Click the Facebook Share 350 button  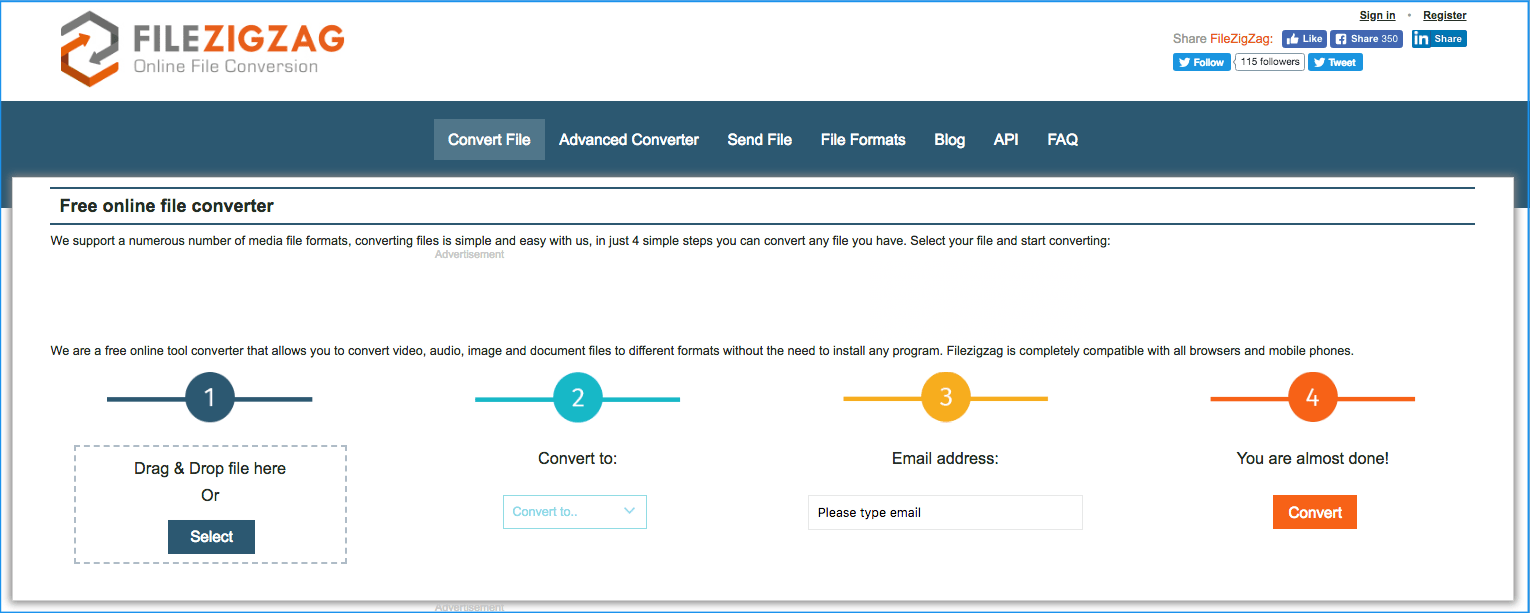pyautogui.click(x=1366, y=39)
